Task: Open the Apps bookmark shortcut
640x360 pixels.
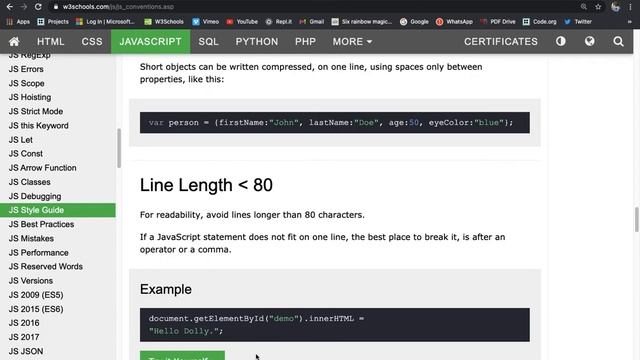Action: click(18, 22)
